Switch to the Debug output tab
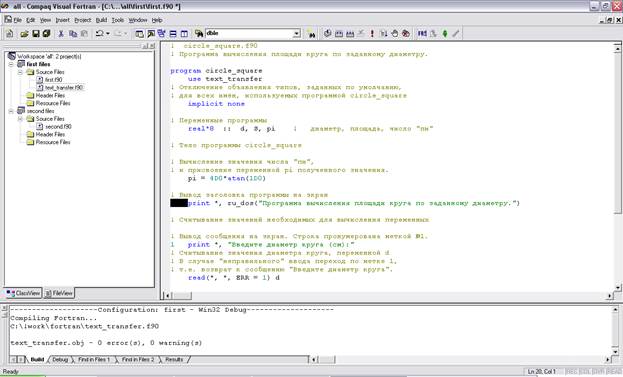 point(60,360)
